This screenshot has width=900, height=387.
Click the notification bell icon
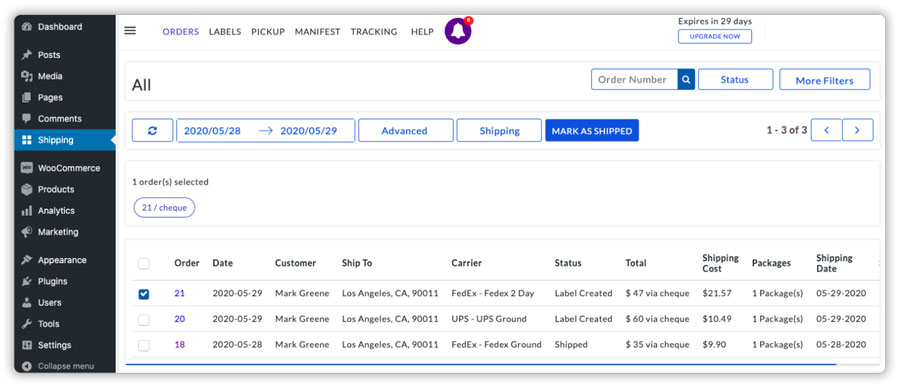coord(458,31)
